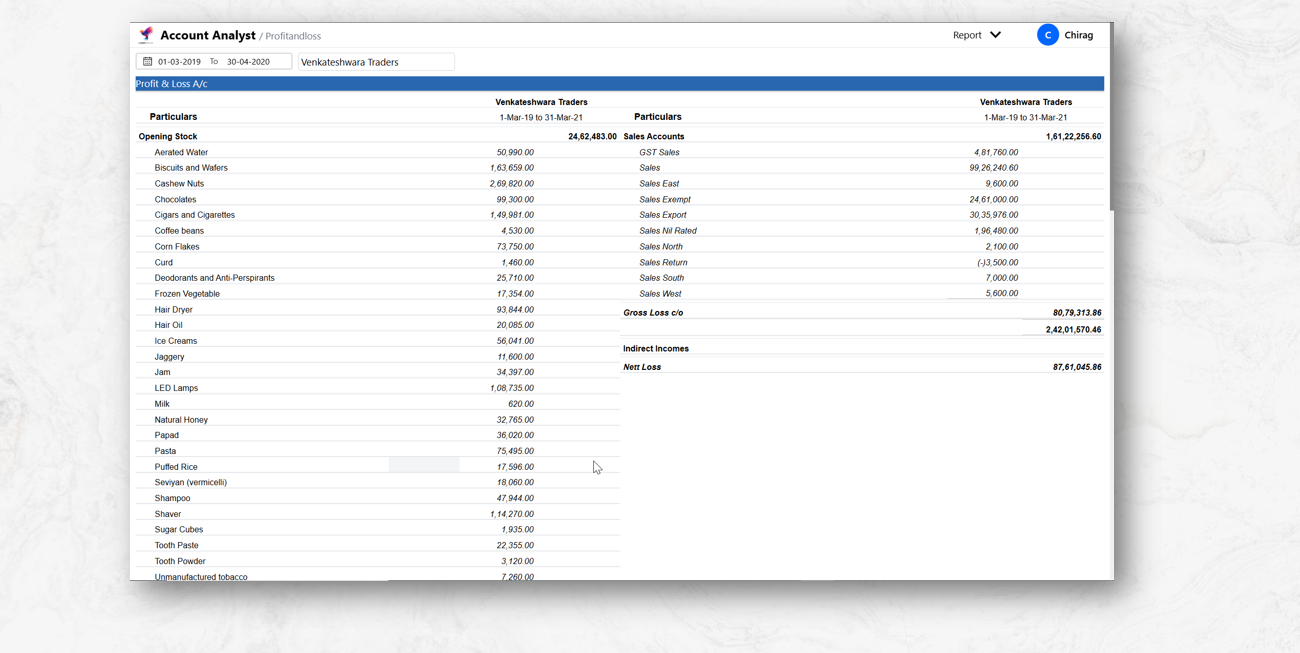The image size is (1300, 653).
Task: Collapse the Sales Accounts group row
Action: pos(654,137)
